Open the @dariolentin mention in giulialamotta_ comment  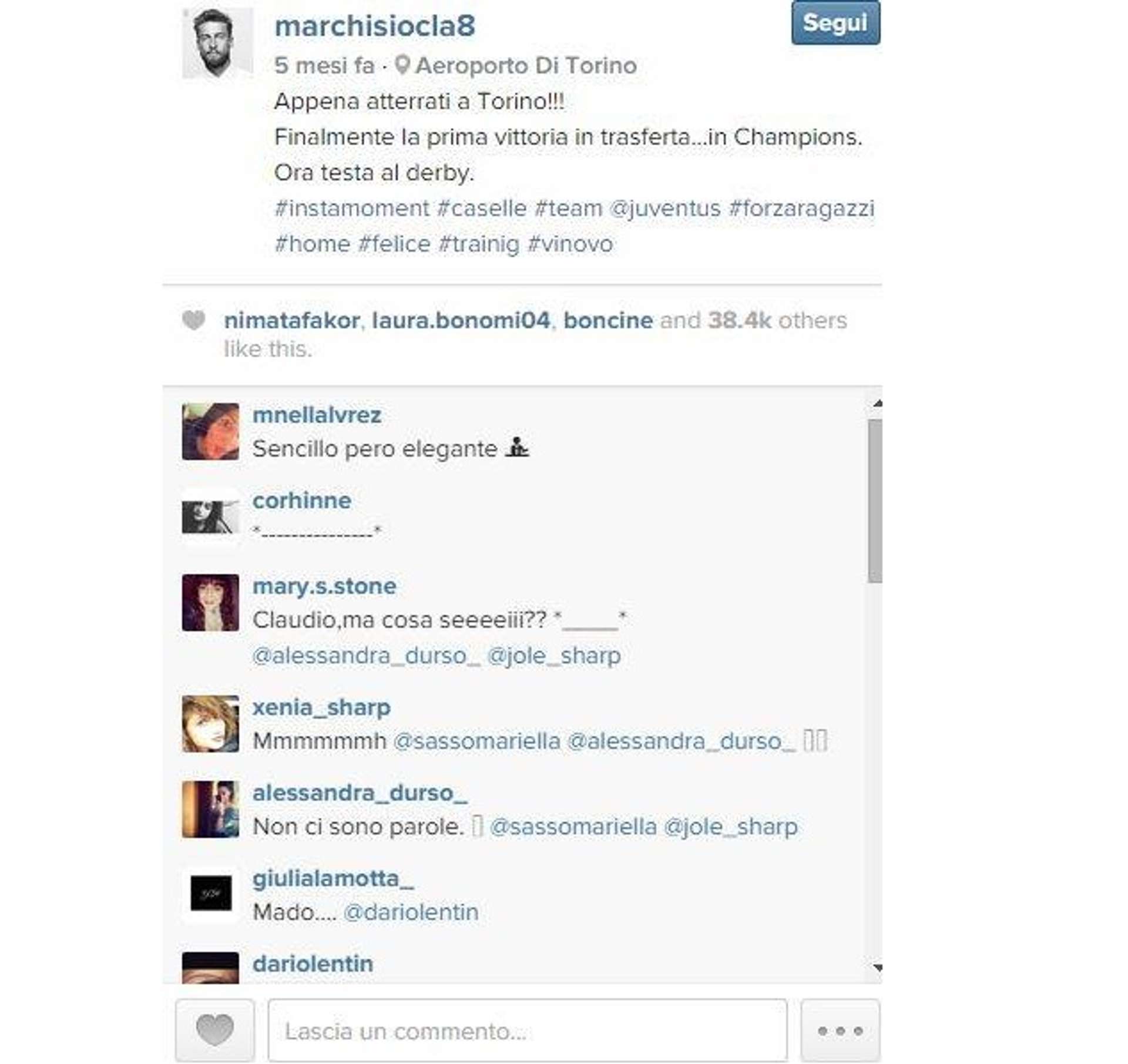click(x=411, y=912)
